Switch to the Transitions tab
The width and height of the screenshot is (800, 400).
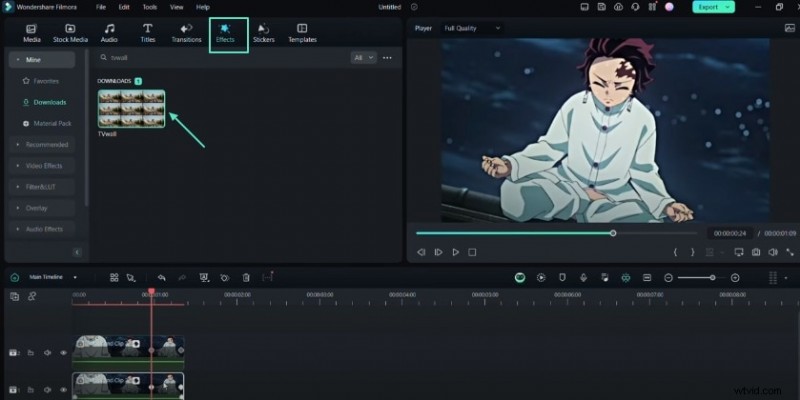(x=186, y=33)
